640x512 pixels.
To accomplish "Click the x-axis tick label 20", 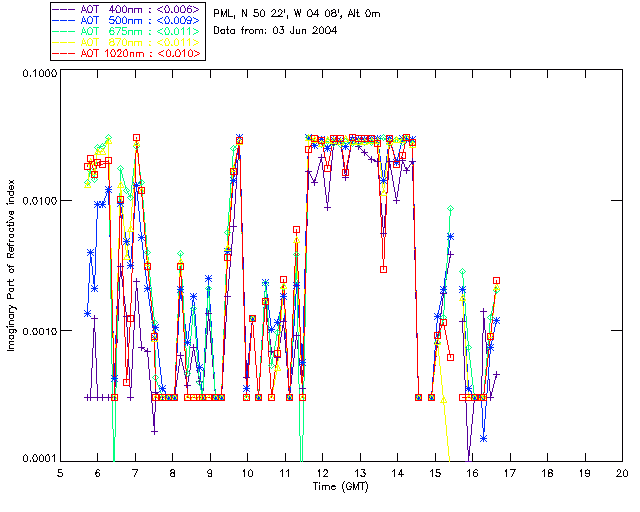I will (621, 472).
